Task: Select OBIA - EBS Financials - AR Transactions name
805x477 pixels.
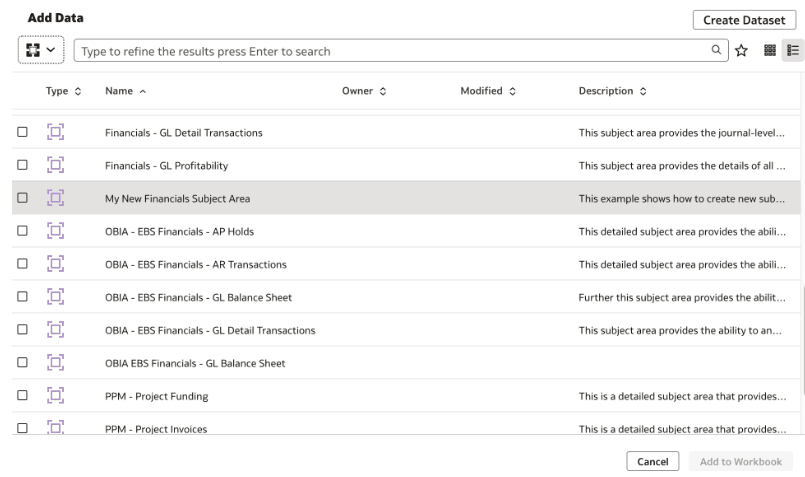Action: pyautogui.click(x=196, y=264)
